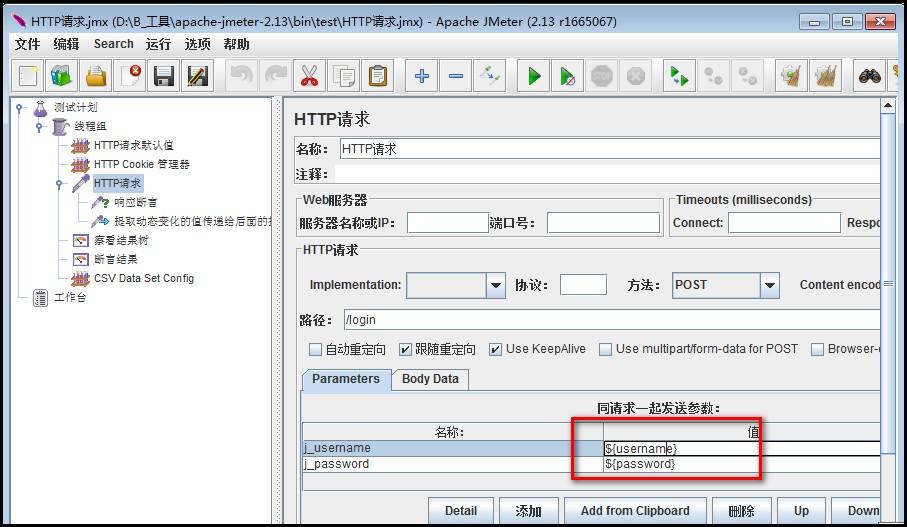Viewport: 907px width, 527px height.
Task: Enable the 自动重定向 checkbox
Action: 315,349
